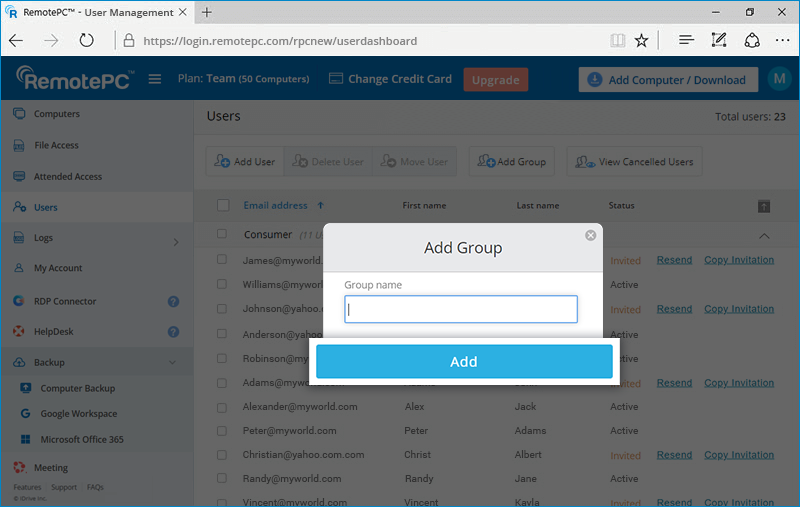Image resolution: width=800 pixels, height=507 pixels.
Task: Click Resend link for James@myworld.com
Action: [x=674, y=260]
